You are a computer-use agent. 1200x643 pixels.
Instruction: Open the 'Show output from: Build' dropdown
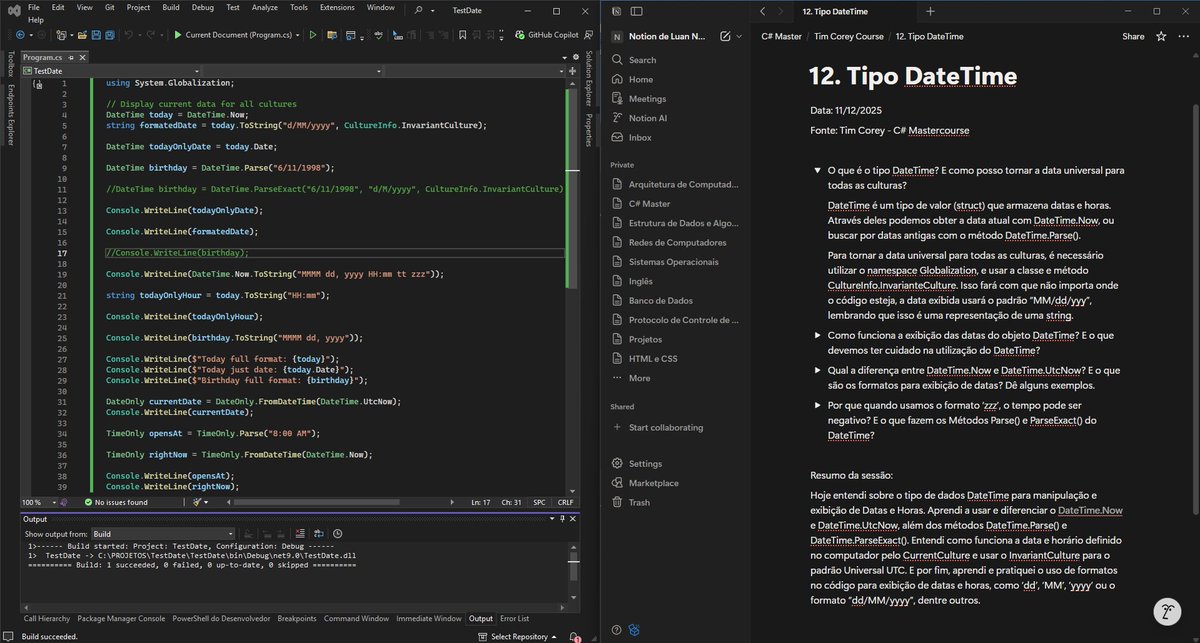(x=163, y=534)
